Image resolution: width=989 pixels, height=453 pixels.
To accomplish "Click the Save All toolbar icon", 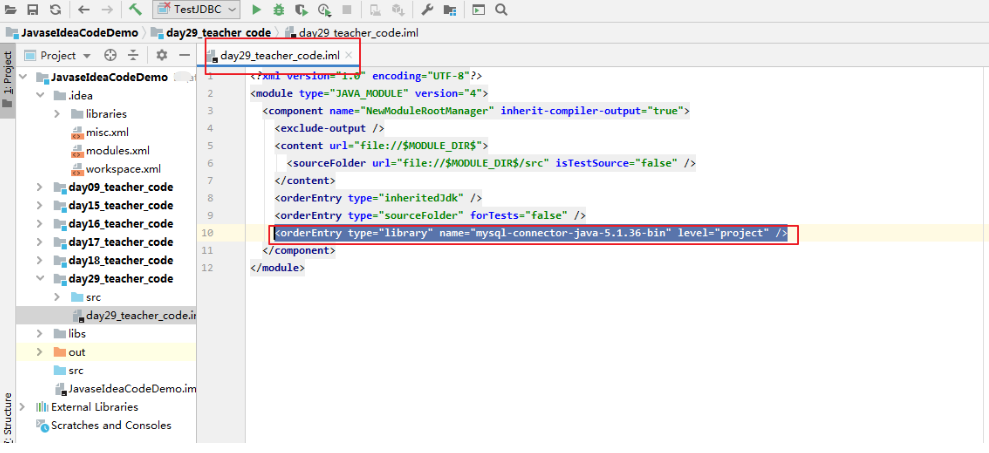I will click(33, 9).
